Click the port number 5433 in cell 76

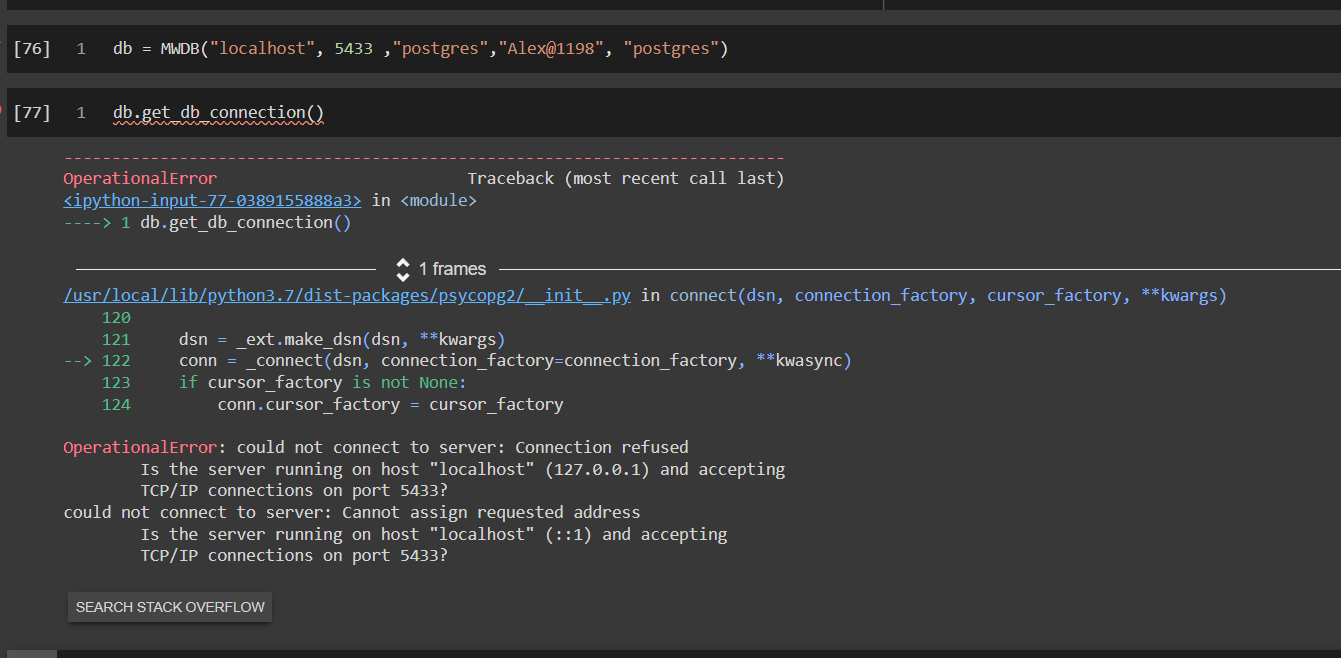pyautogui.click(x=354, y=49)
